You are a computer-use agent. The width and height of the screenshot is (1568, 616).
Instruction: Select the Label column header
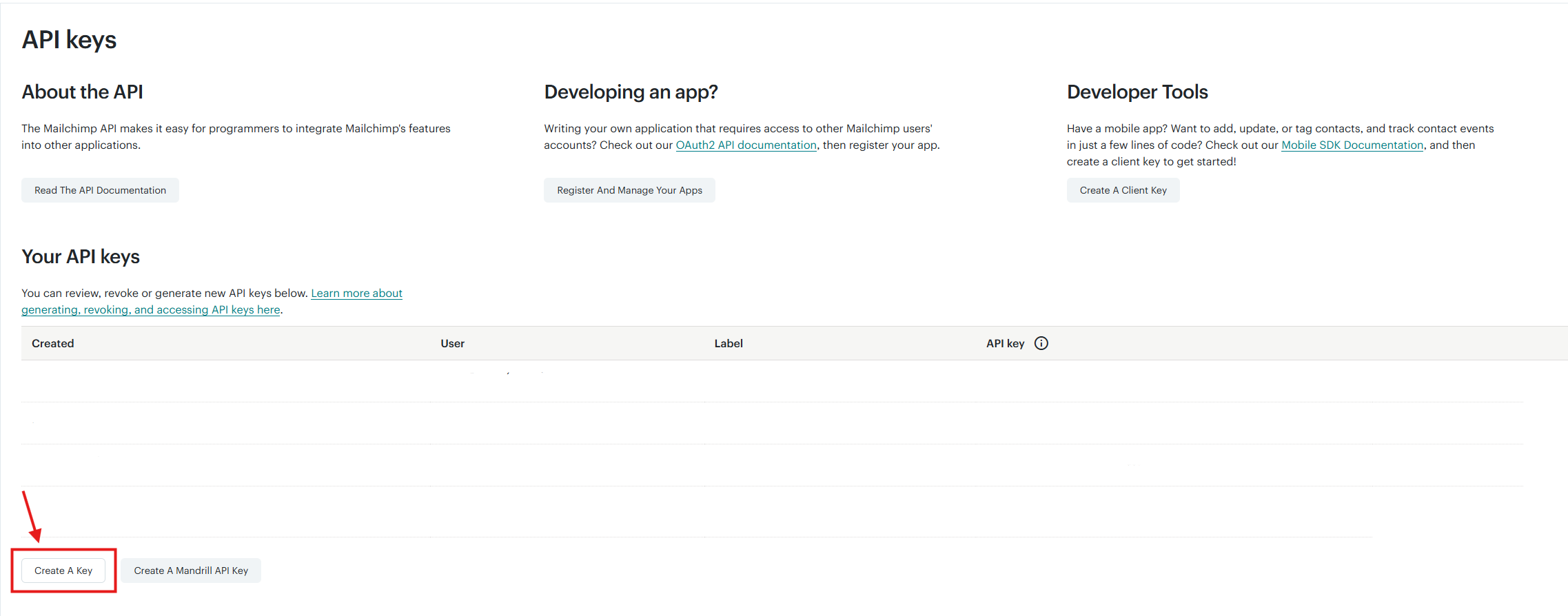coord(728,343)
